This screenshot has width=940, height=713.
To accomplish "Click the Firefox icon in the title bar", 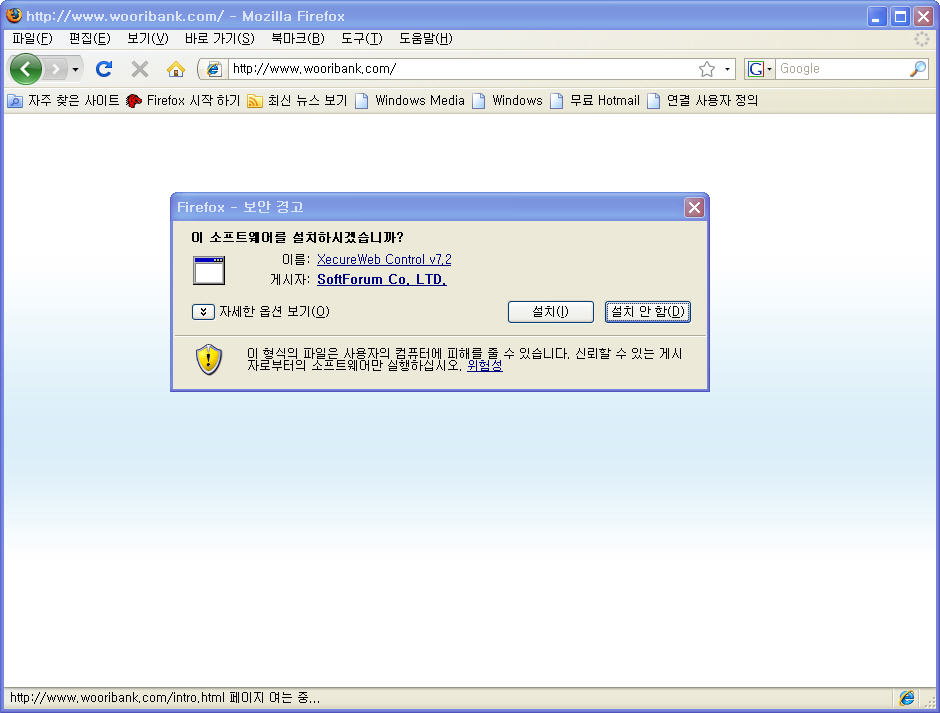I will pyautogui.click(x=14, y=15).
